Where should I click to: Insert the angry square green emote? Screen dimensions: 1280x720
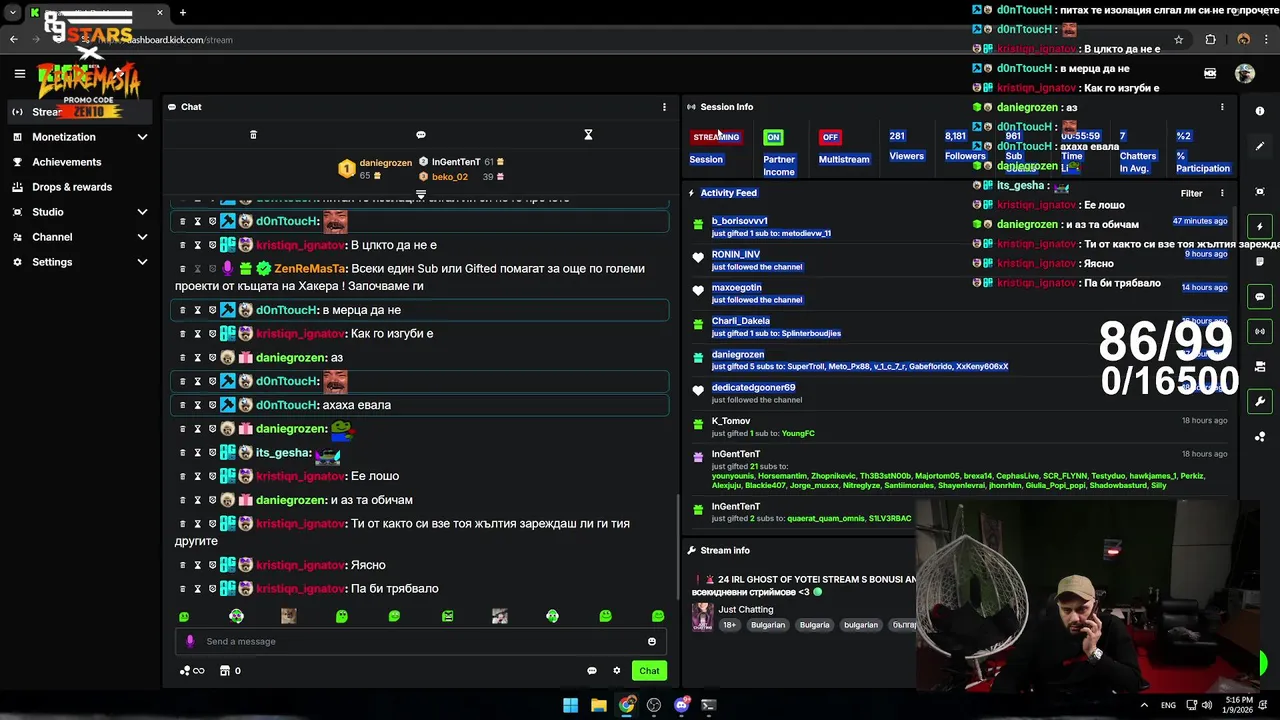click(447, 616)
